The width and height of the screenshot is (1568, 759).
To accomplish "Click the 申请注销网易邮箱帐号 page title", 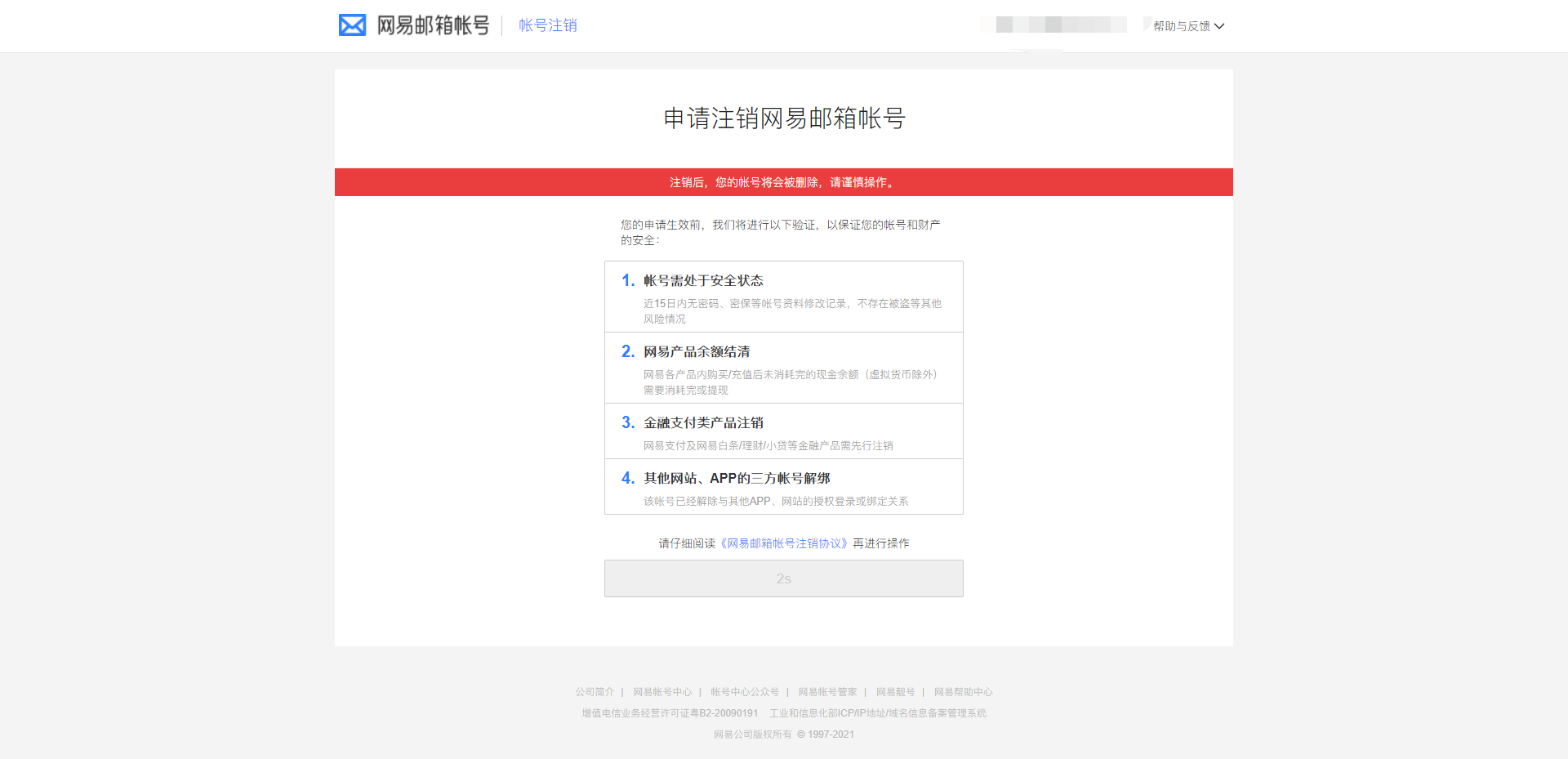I will [784, 118].
